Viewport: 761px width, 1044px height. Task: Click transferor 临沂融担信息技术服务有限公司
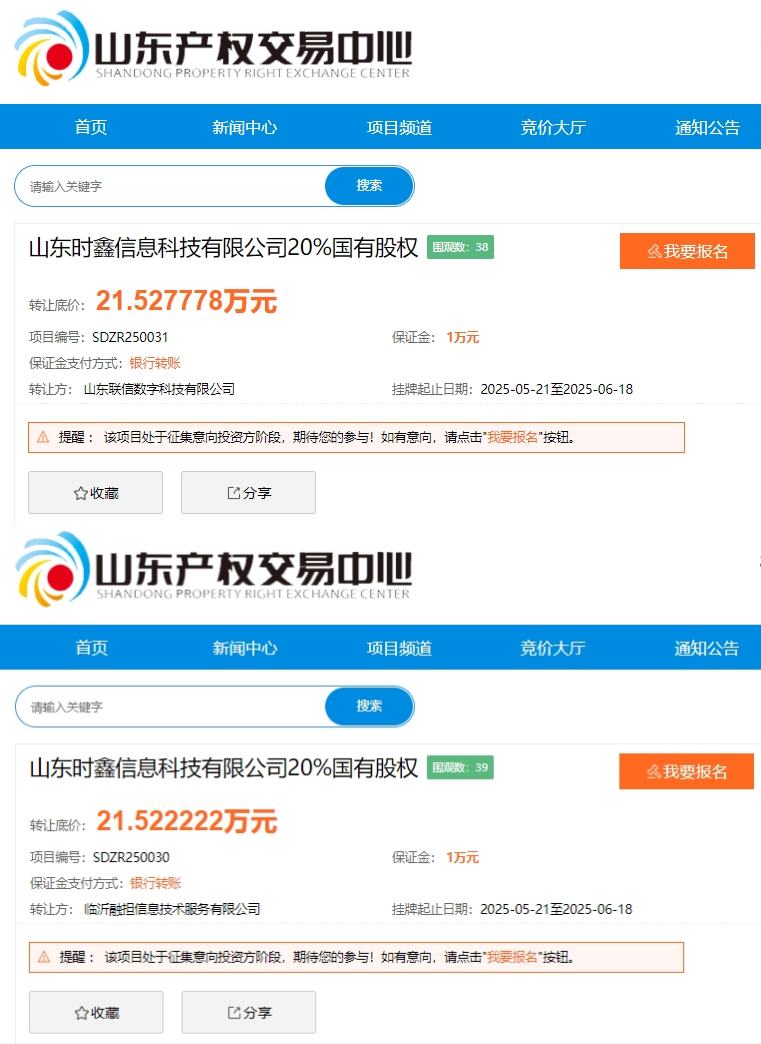point(172,910)
